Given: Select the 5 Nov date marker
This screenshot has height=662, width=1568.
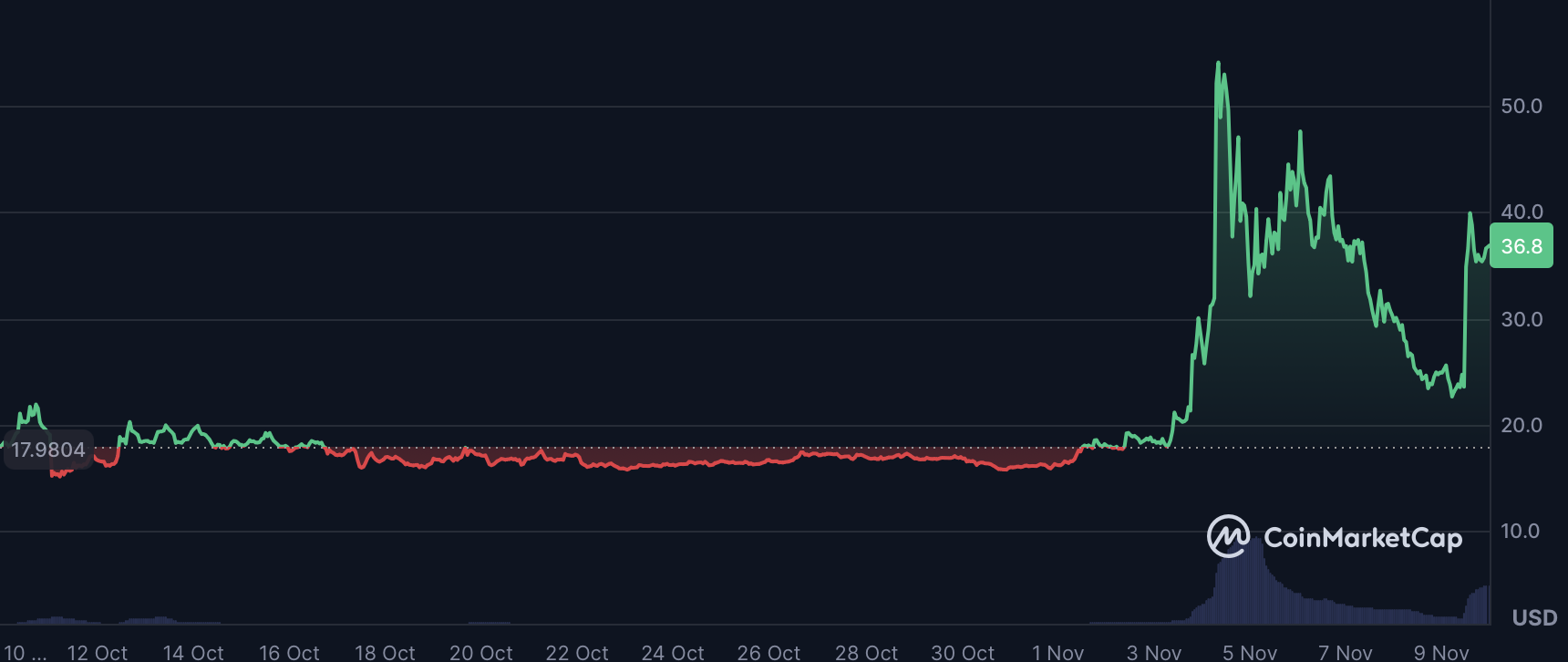Looking at the screenshot, I should click(1249, 652).
